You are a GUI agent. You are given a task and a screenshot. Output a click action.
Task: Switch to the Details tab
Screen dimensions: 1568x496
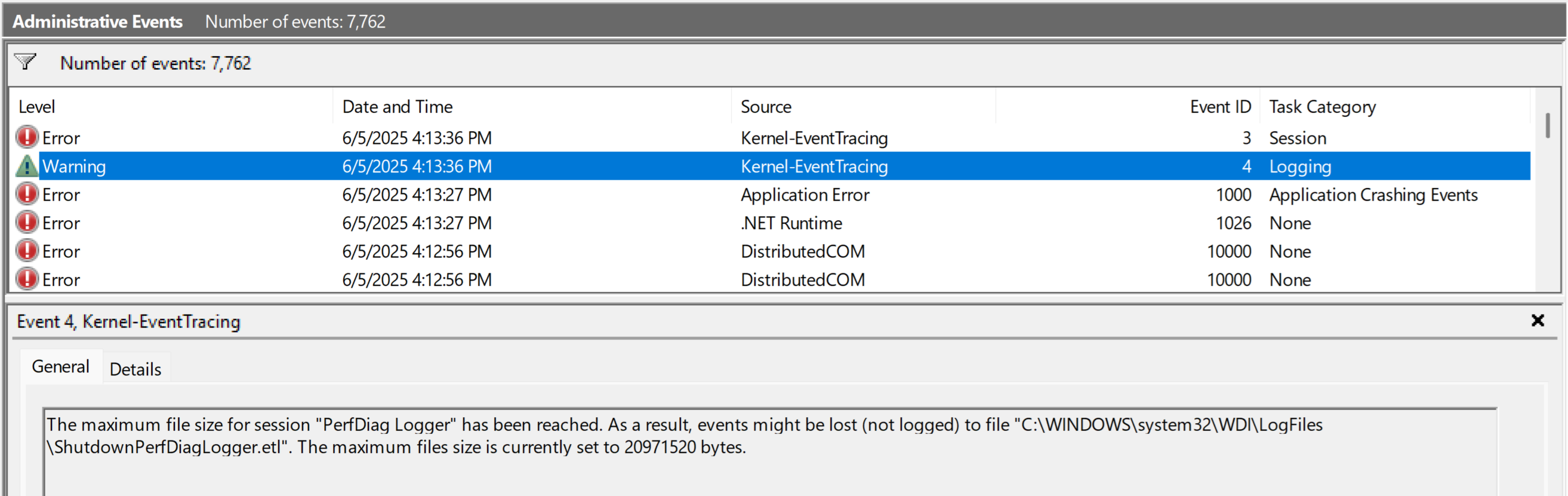pyautogui.click(x=135, y=369)
